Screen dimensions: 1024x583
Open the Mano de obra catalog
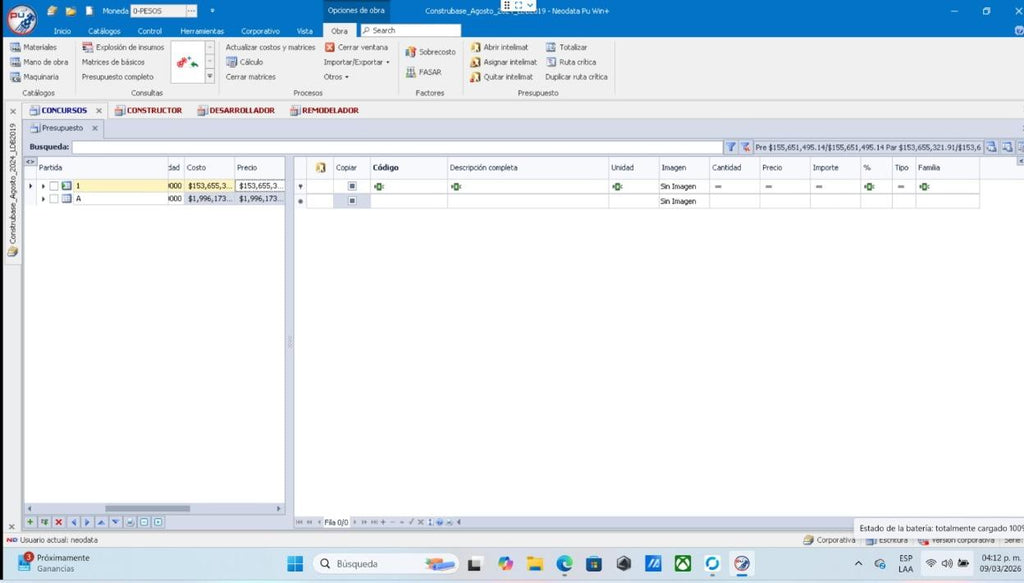coord(39,62)
